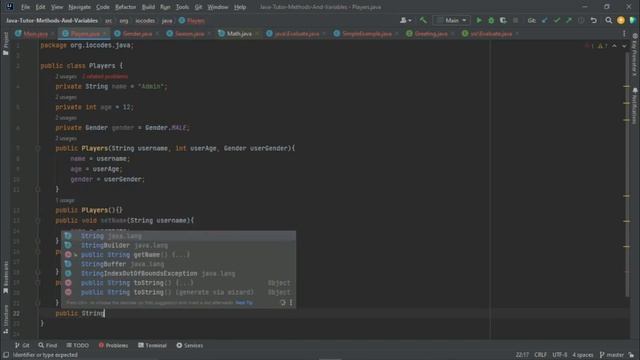Click the Stop process square icon
640x360 pixels.
[x=516, y=20]
